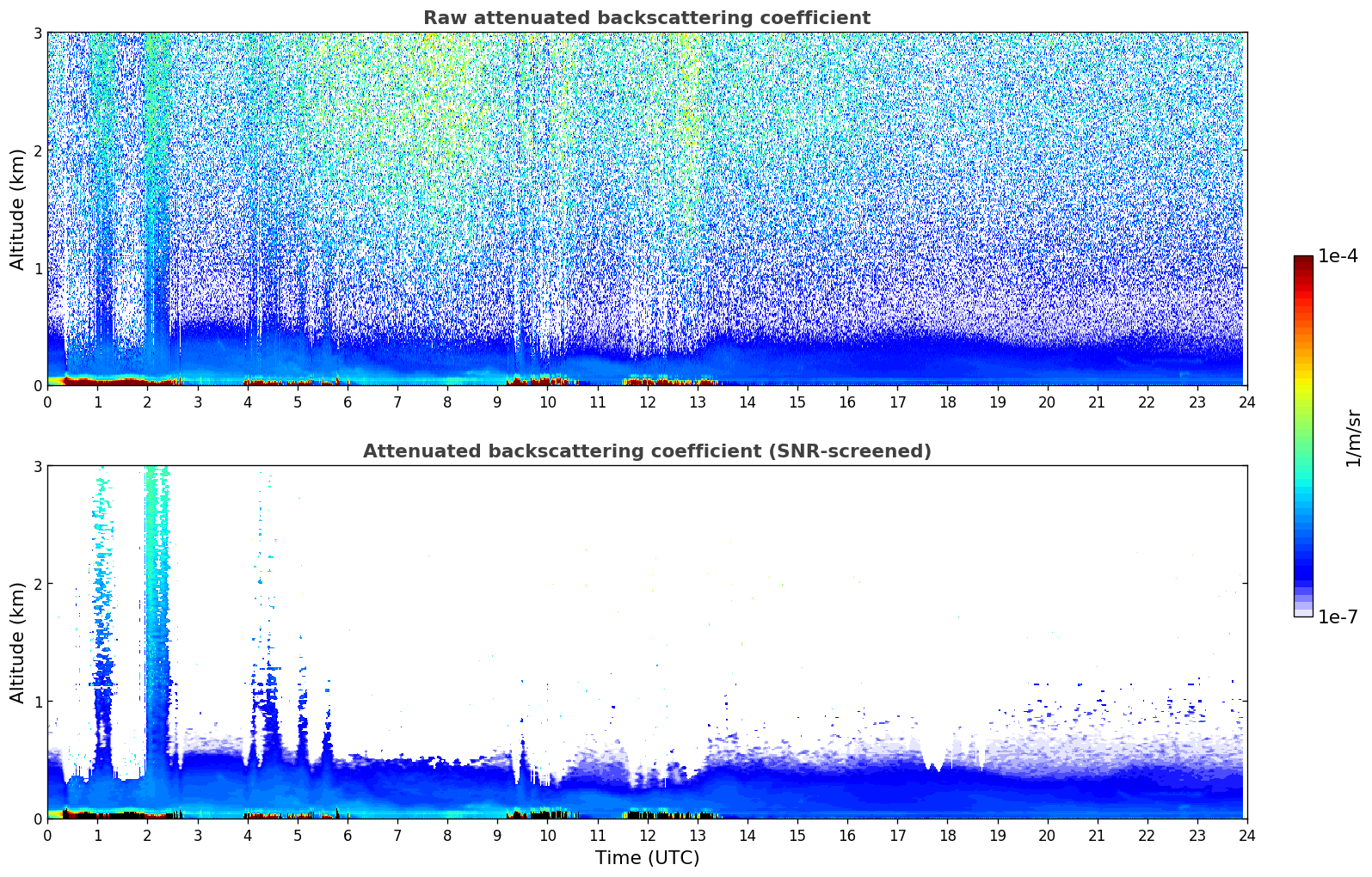1372x877 pixels.
Task: Select the '9' time tick under the raw plot
Action: click(x=497, y=402)
